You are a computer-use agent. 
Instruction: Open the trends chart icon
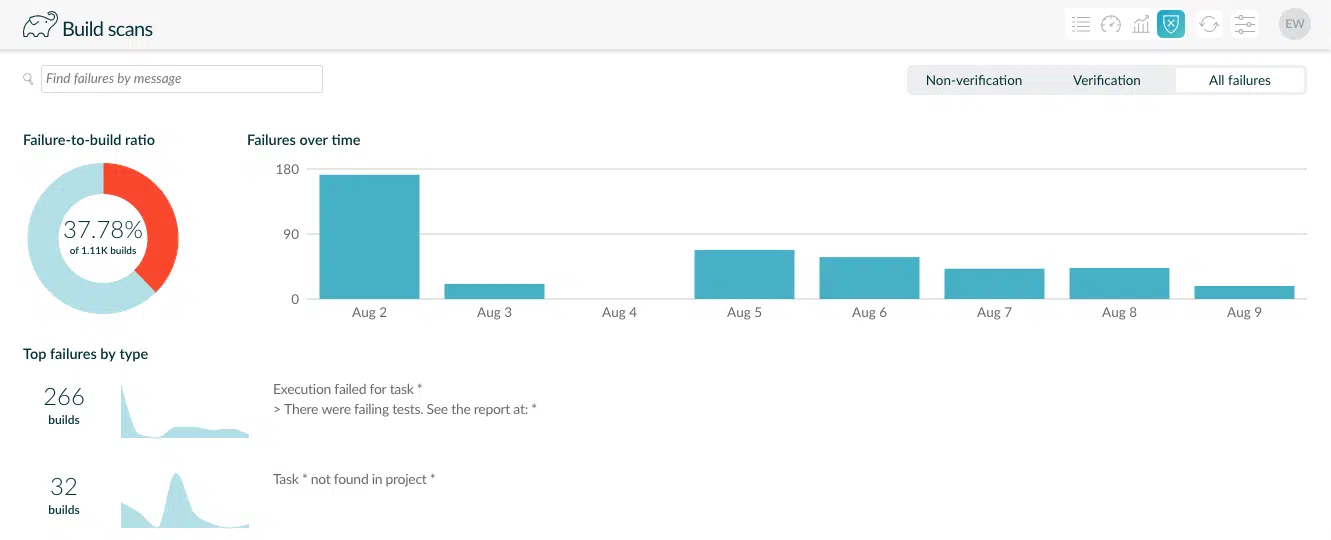1141,25
